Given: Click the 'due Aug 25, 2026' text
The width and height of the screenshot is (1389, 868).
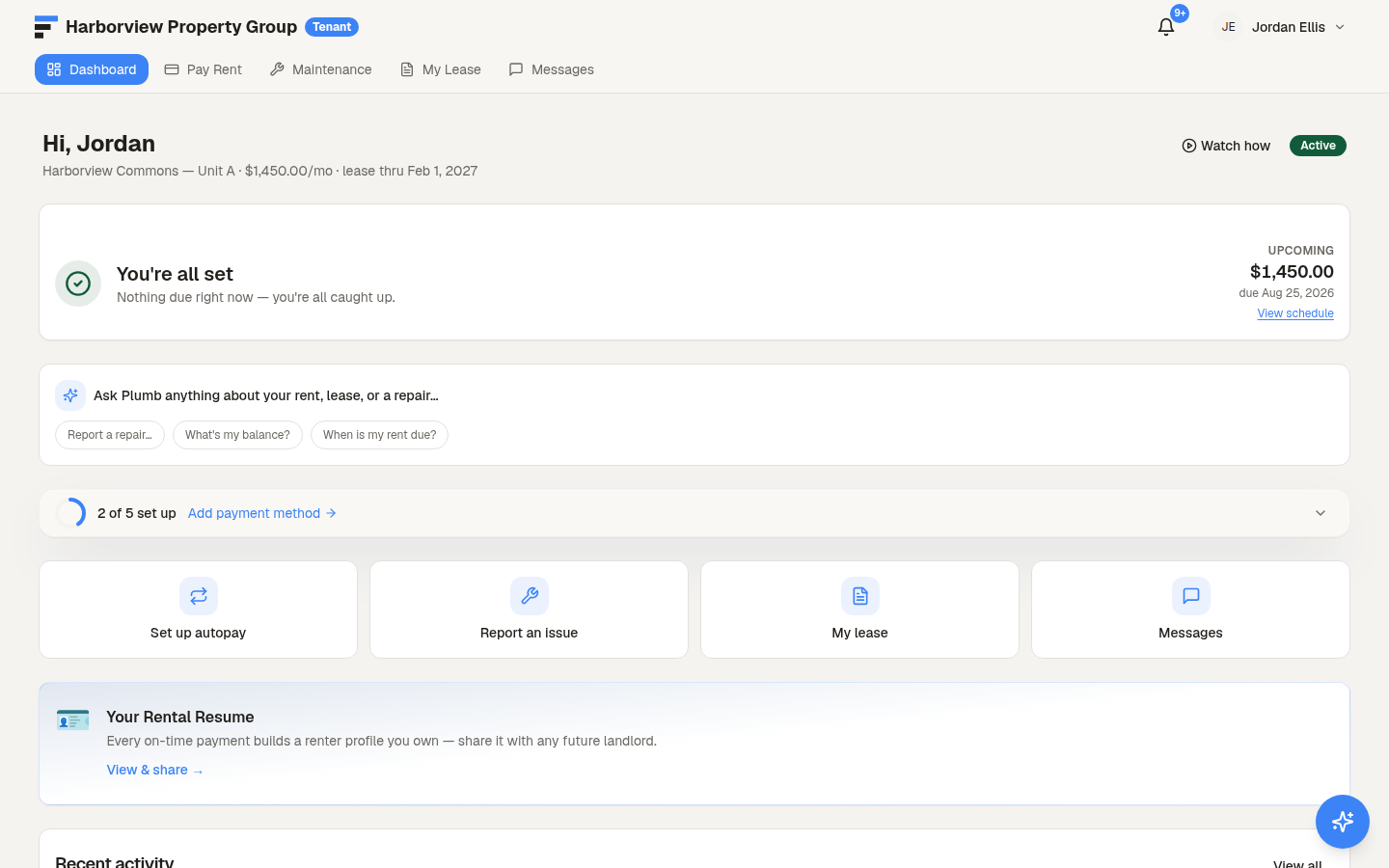Looking at the screenshot, I should (1287, 293).
